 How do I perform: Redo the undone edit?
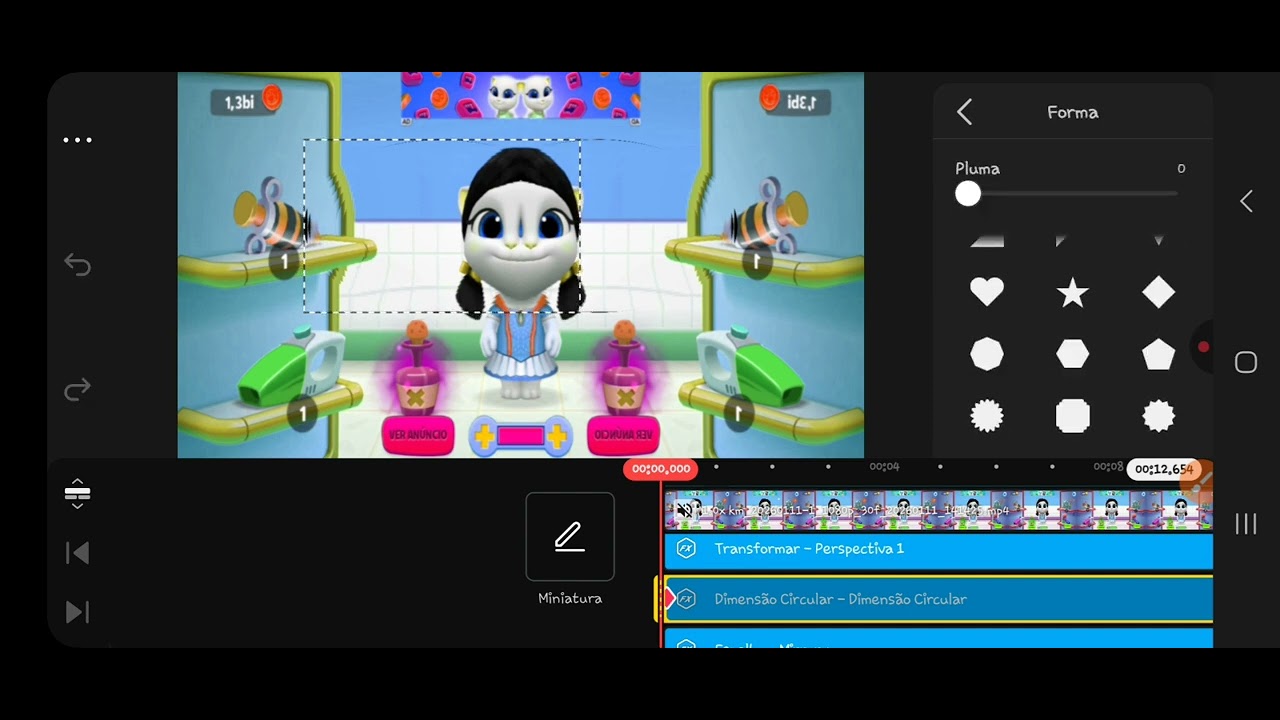[x=77, y=389]
